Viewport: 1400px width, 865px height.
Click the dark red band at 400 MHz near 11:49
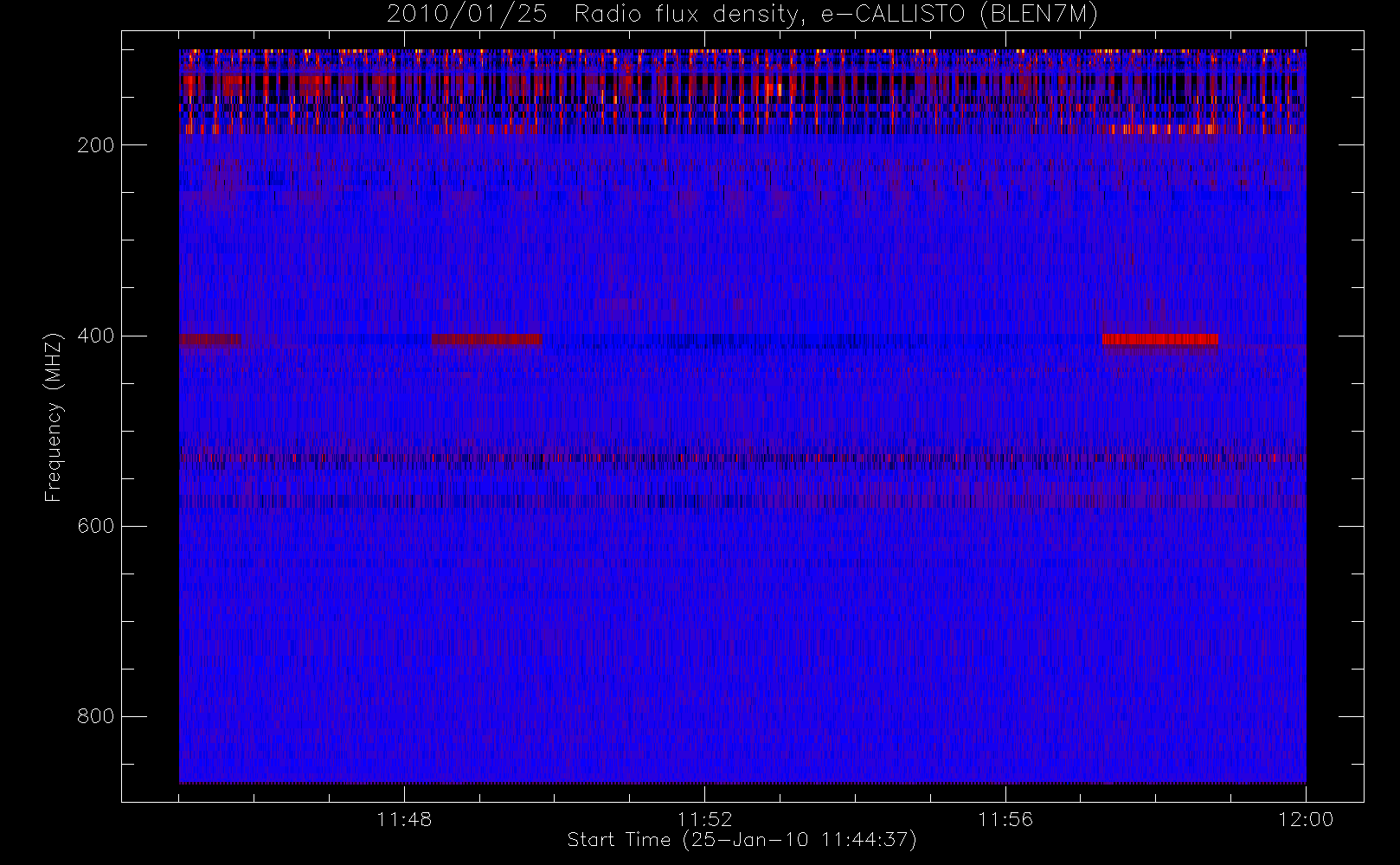(487, 339)
